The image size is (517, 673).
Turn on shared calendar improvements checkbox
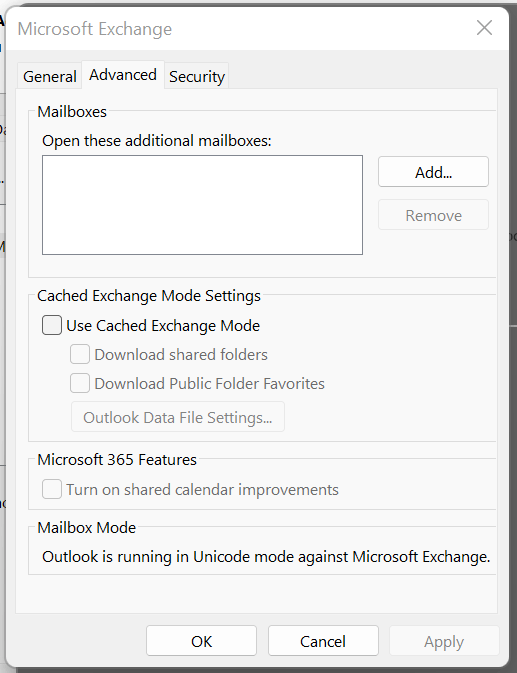tap(51, 489)
